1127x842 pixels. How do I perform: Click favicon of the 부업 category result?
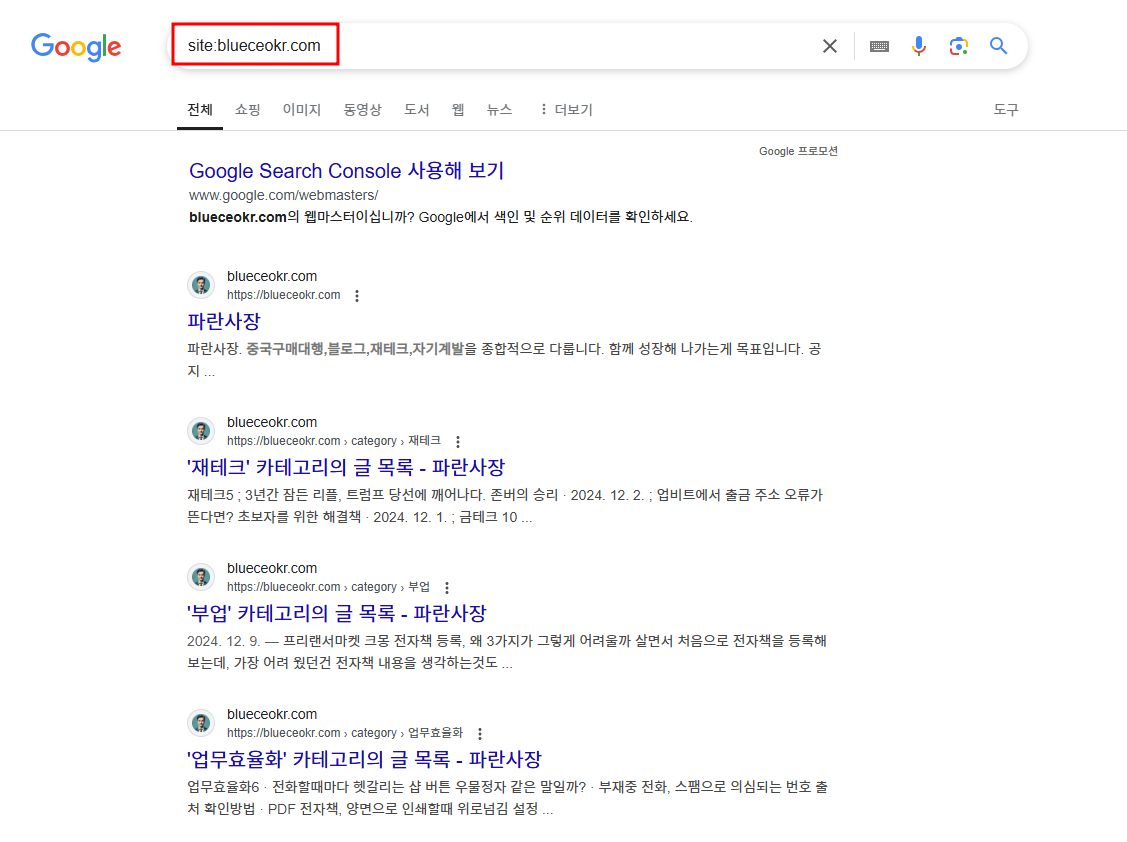pyautogui.click(x=201, y=577)
